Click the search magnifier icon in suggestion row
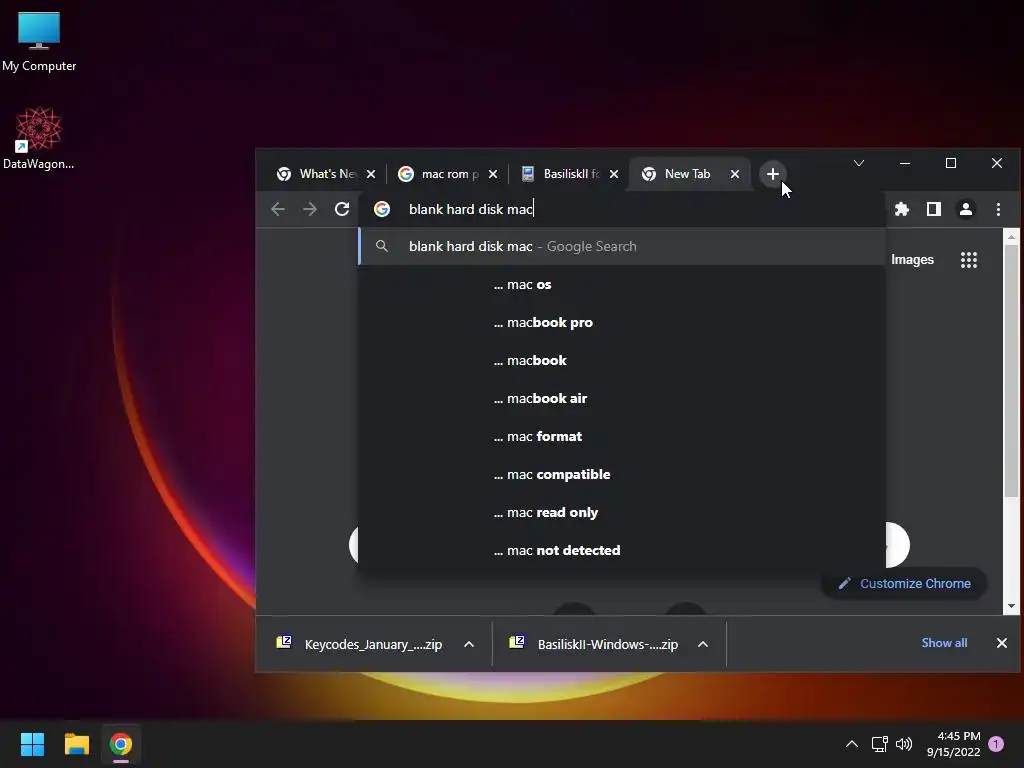The height and width of the screenshot is (768, 1024). coord(382,246)
